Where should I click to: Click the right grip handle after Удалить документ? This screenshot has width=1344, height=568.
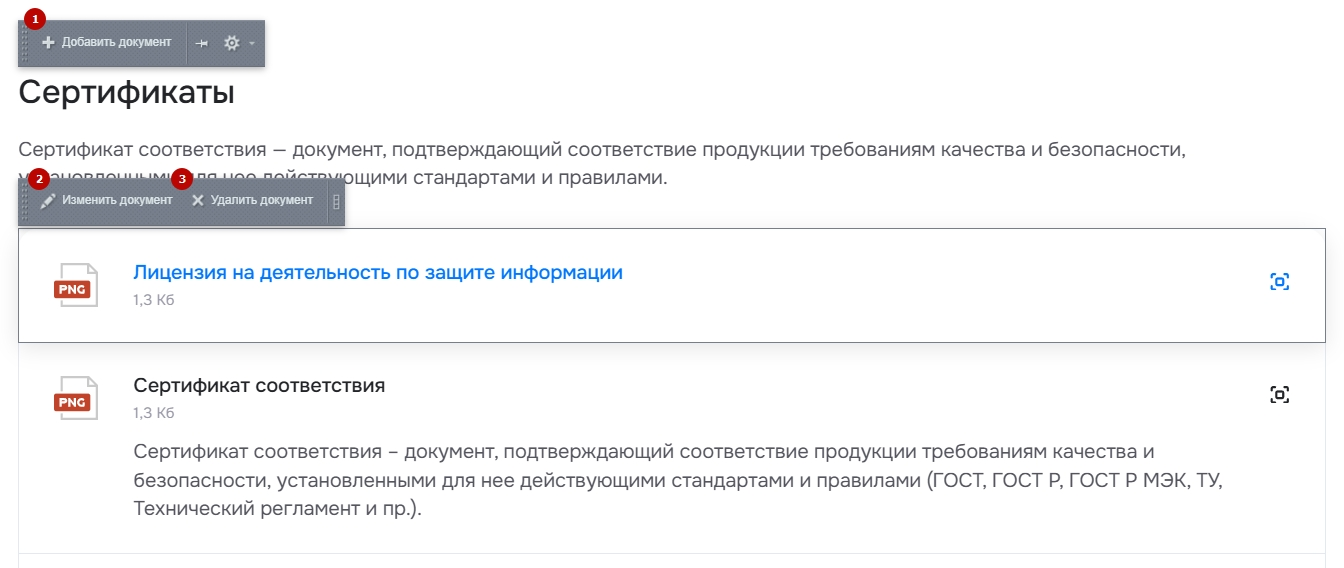336,201
